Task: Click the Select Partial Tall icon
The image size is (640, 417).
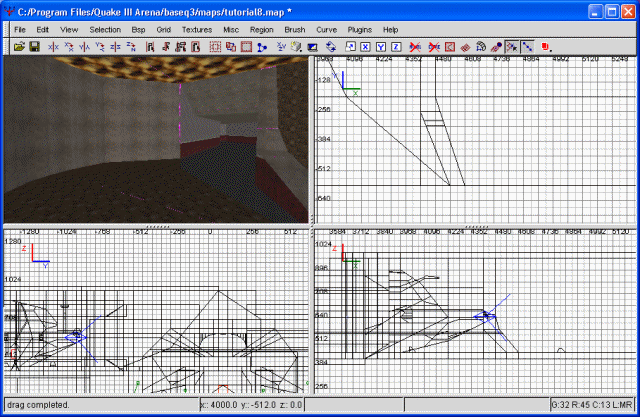Action: pyautogui.click(x=180, y=47)
